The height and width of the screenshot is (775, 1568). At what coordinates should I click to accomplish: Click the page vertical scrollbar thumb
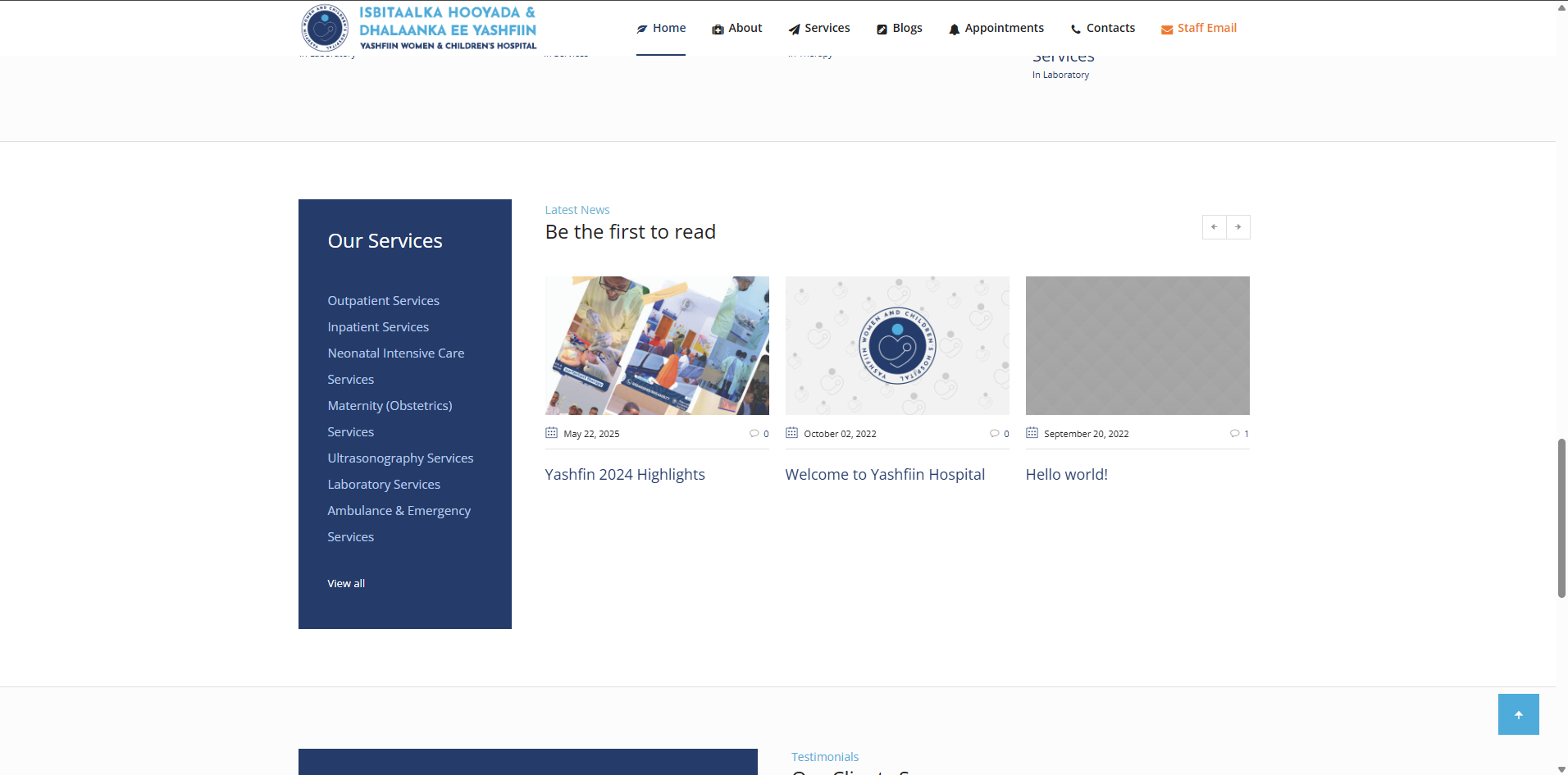1561,518
